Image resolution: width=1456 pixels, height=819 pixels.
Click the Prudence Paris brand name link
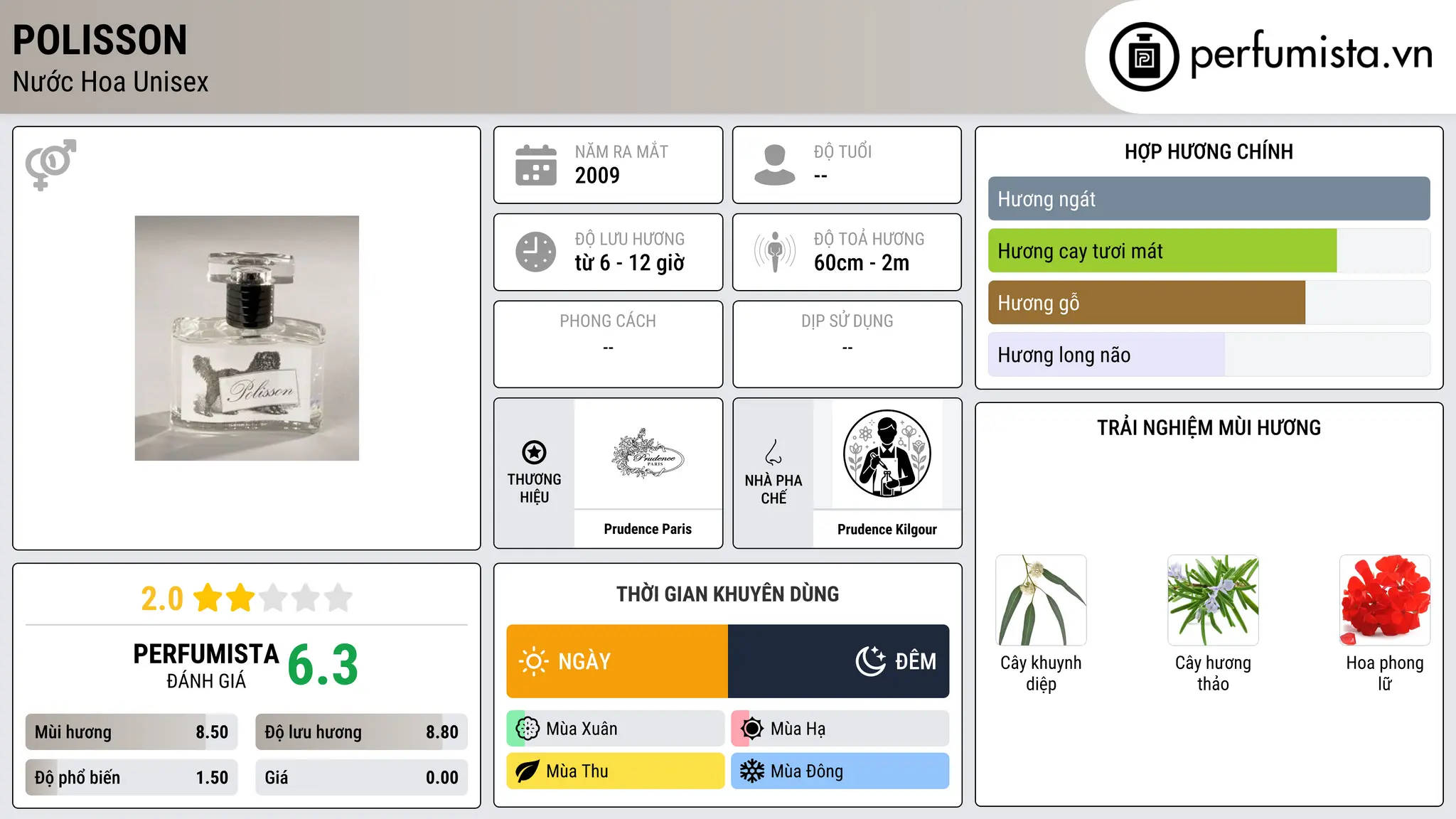(x=648, y=529)
